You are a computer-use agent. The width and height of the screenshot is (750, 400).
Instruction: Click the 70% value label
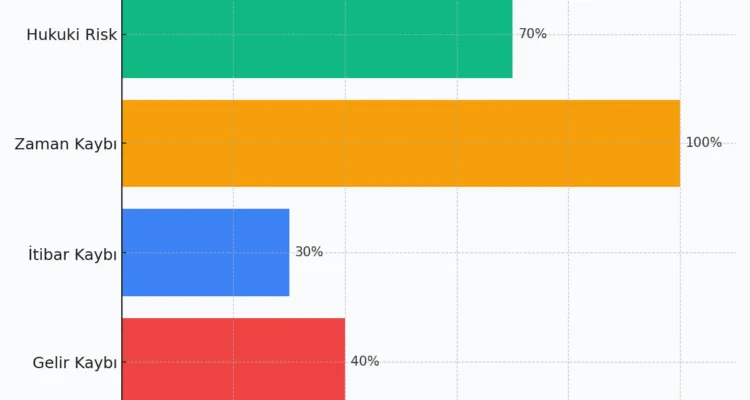[532, 34]
